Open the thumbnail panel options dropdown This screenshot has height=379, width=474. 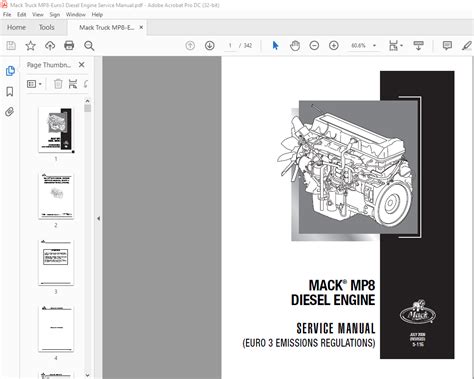tap(34, 84)
